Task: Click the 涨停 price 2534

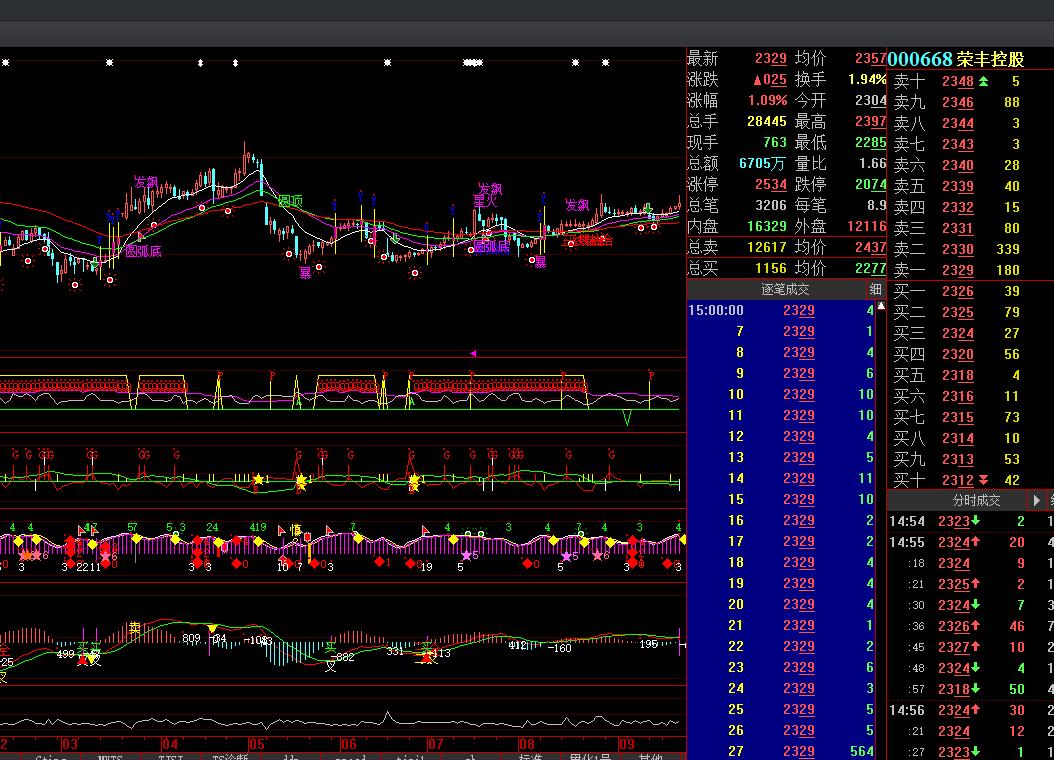Action: (770, 184)
